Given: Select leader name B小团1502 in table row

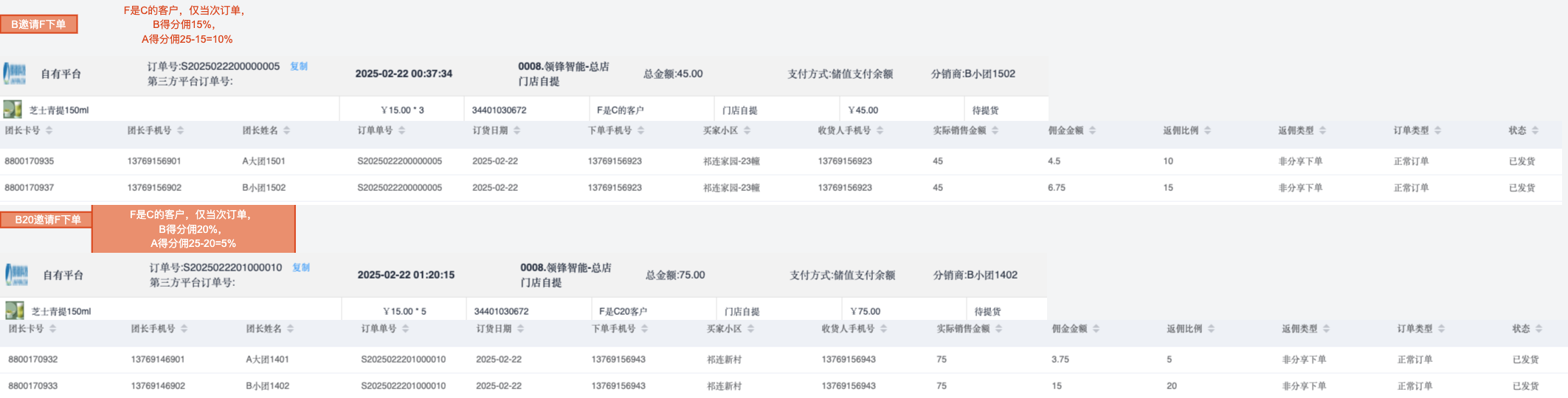Looking at the screenshot, I should 264,188.
